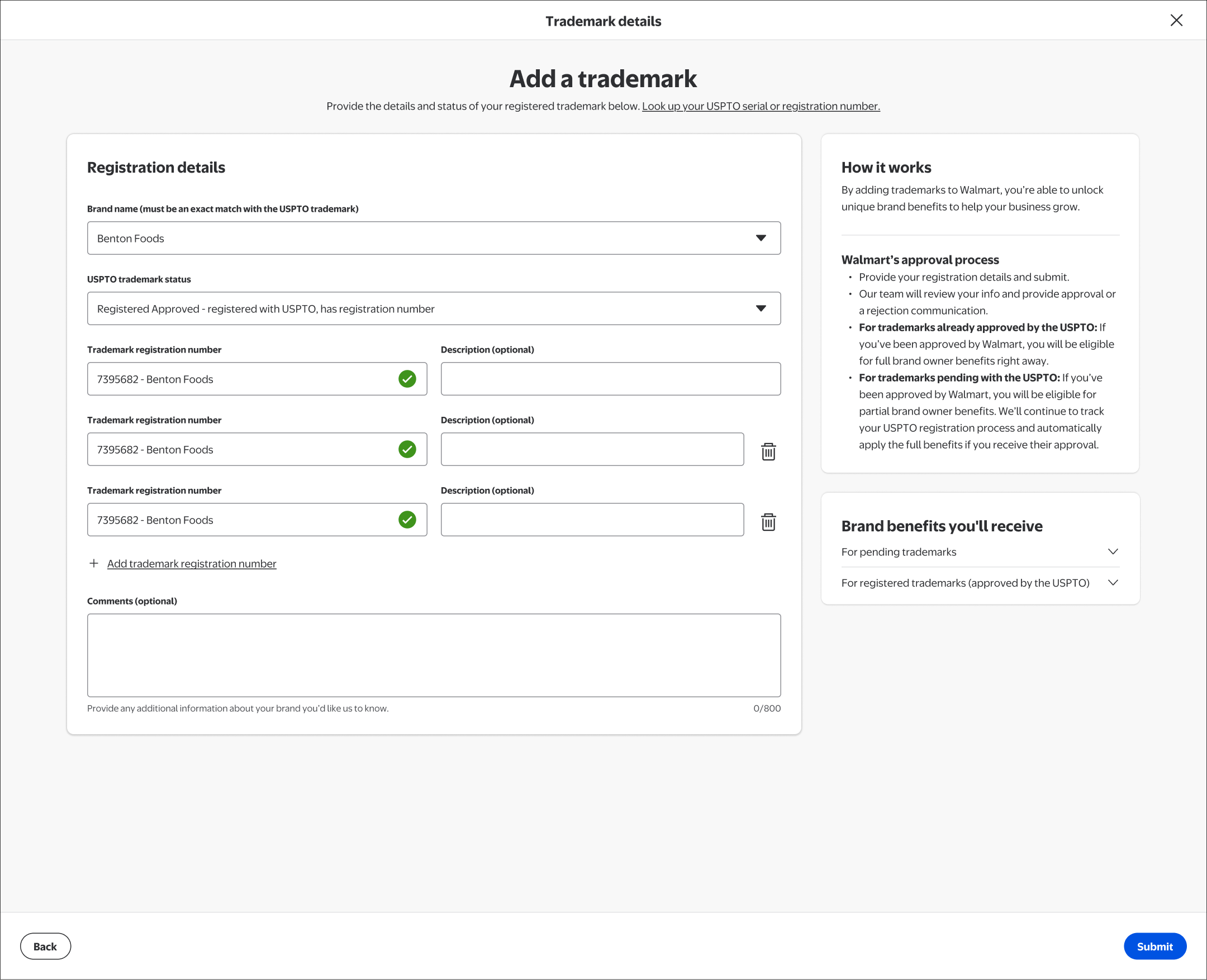Go Back to the previous step
Viewport: 1207px width, 980px height.
click(45, 946)
